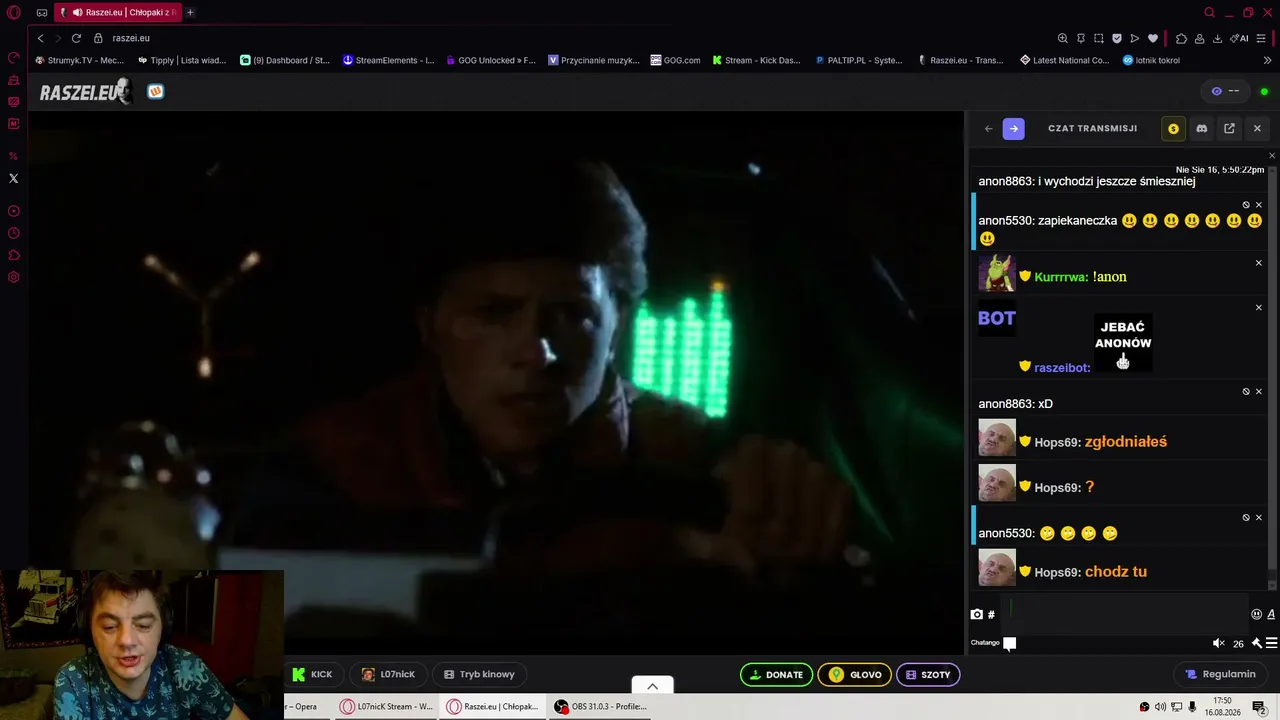Open StreamElements bookmark

(x=388, y=60)
